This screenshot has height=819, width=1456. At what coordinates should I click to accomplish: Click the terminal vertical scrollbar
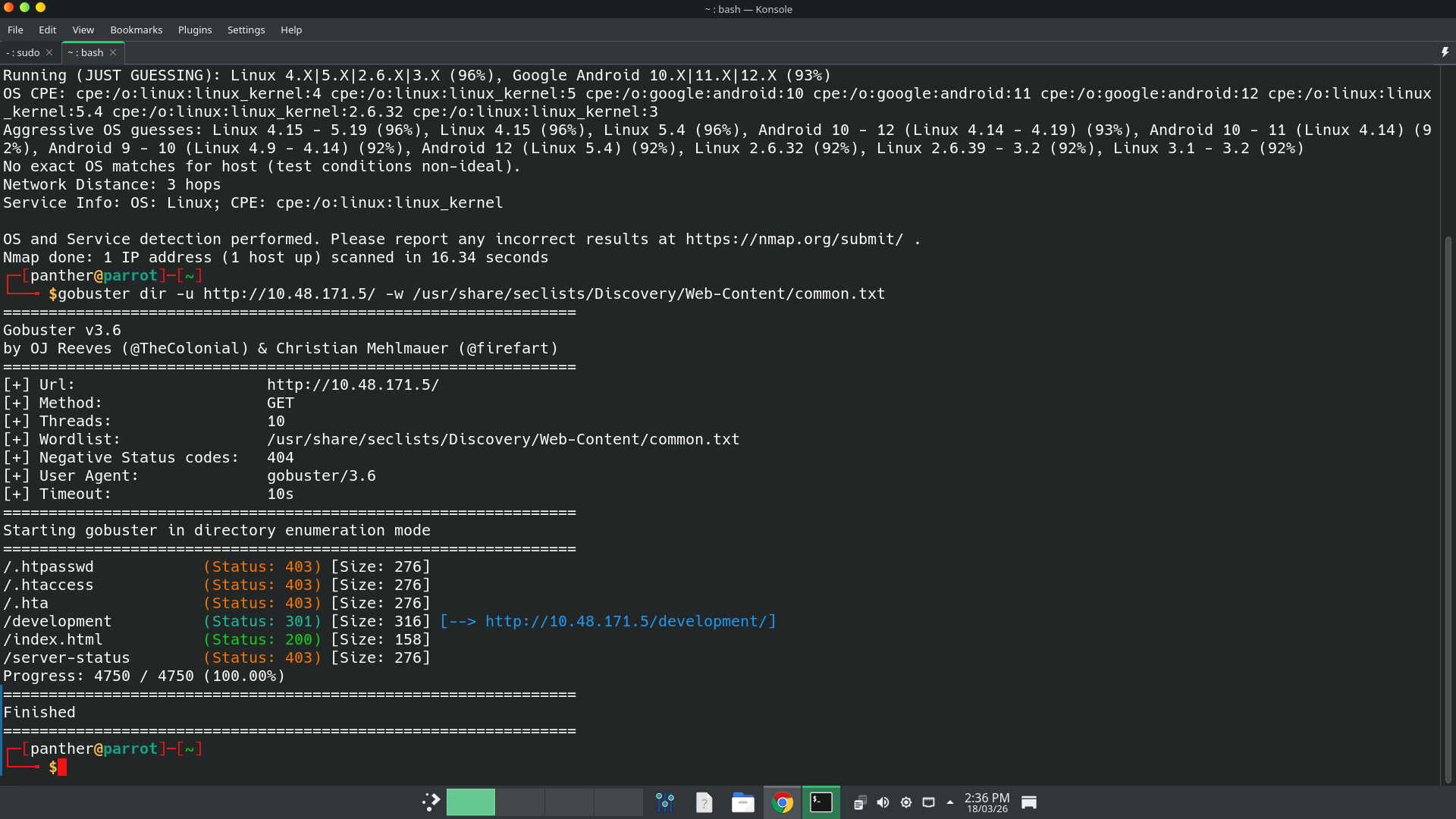(x=1448, y=508)
